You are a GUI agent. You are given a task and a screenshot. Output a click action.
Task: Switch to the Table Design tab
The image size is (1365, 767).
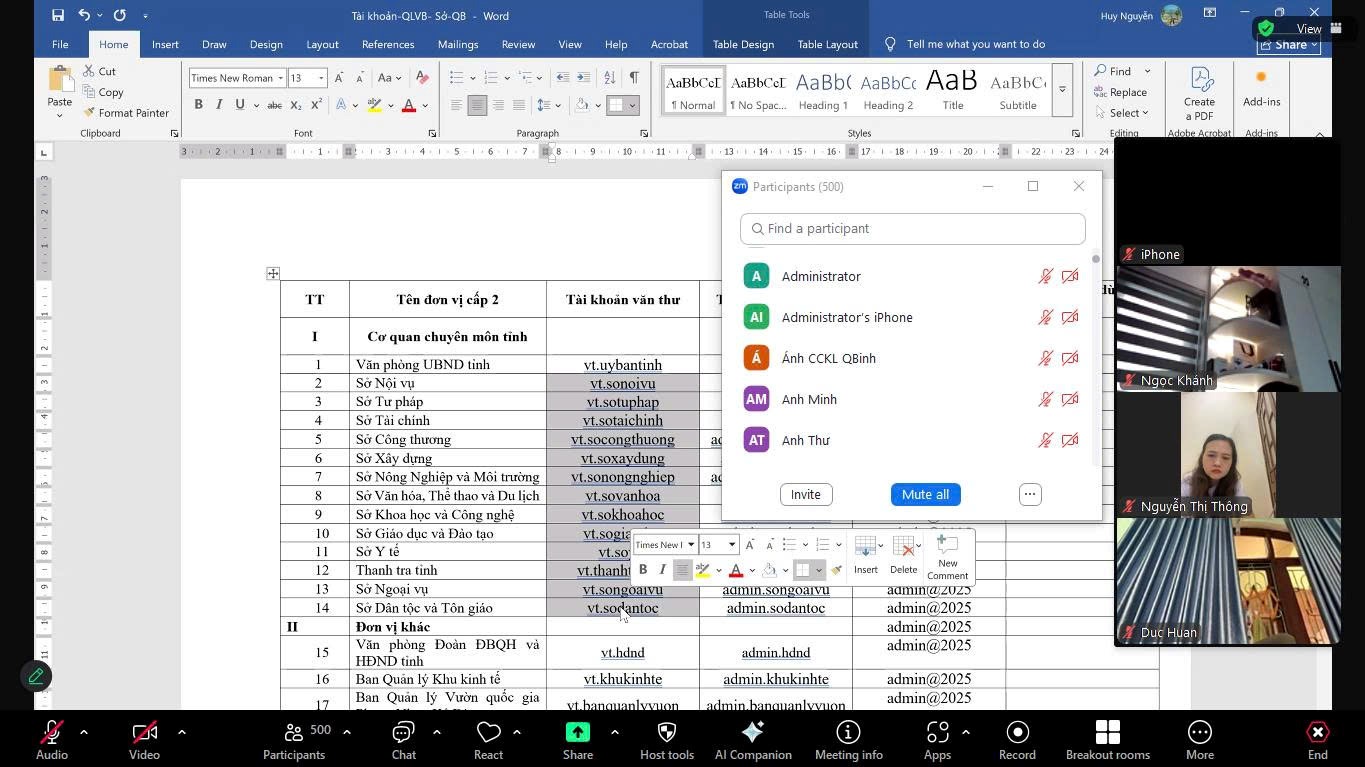click(743, 44)
